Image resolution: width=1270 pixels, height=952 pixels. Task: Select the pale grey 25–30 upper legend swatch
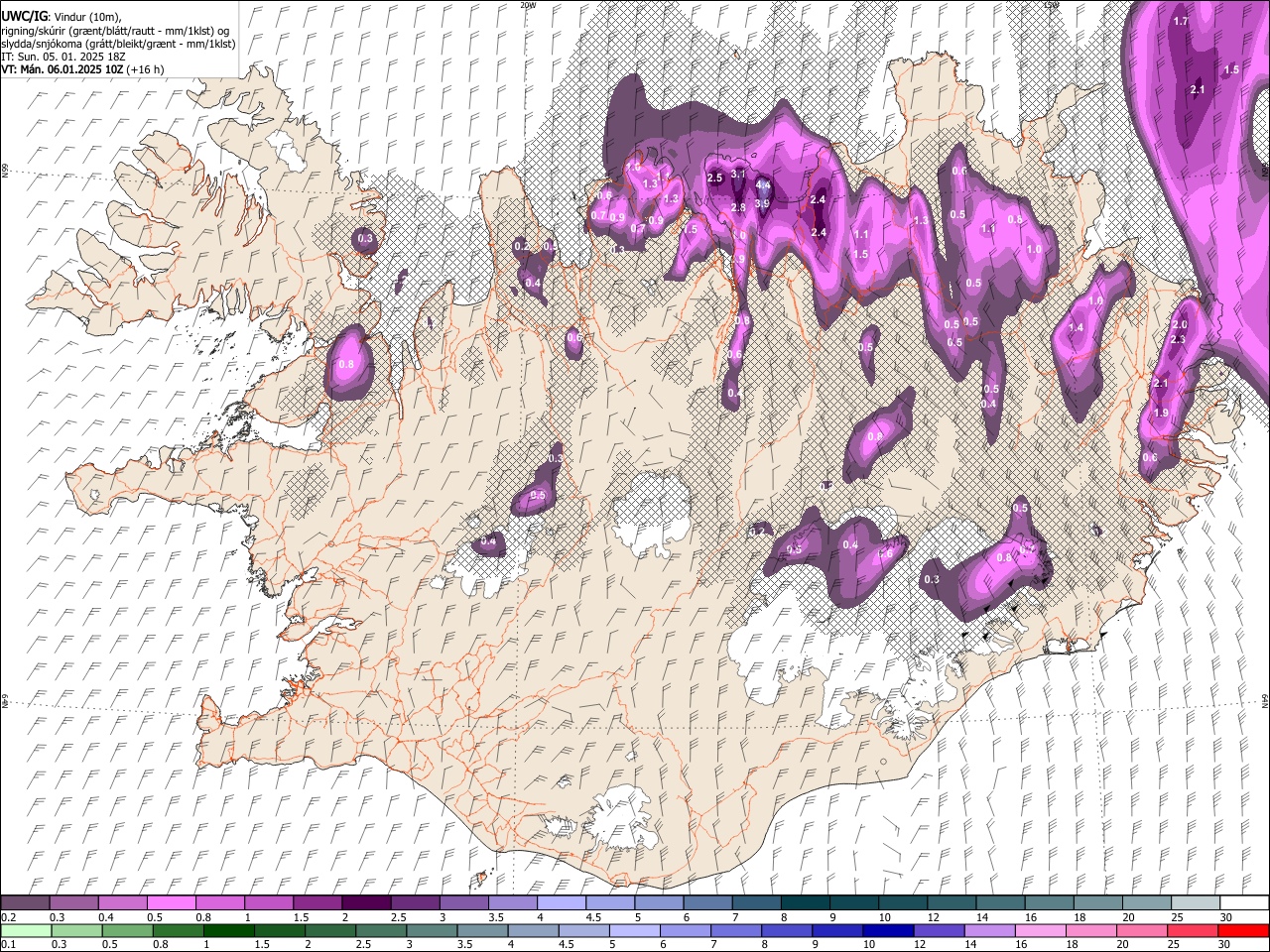click(x=1195, y=903)
